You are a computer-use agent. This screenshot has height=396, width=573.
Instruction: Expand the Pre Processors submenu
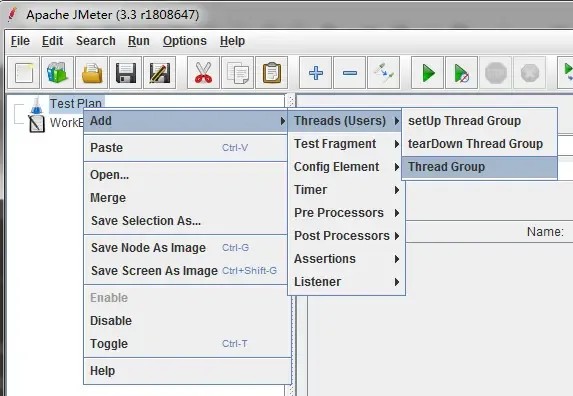click(x=346, y=213)
